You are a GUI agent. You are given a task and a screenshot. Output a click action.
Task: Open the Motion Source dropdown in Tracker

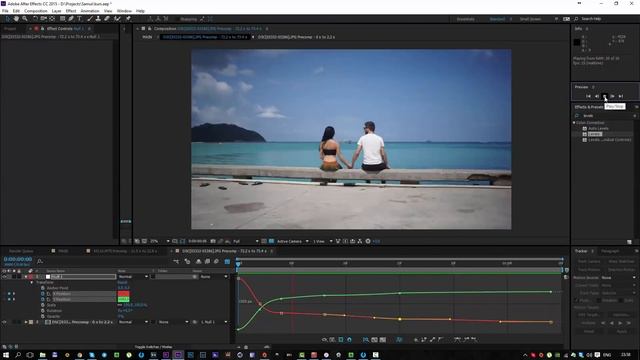click(x=619, y=278)
